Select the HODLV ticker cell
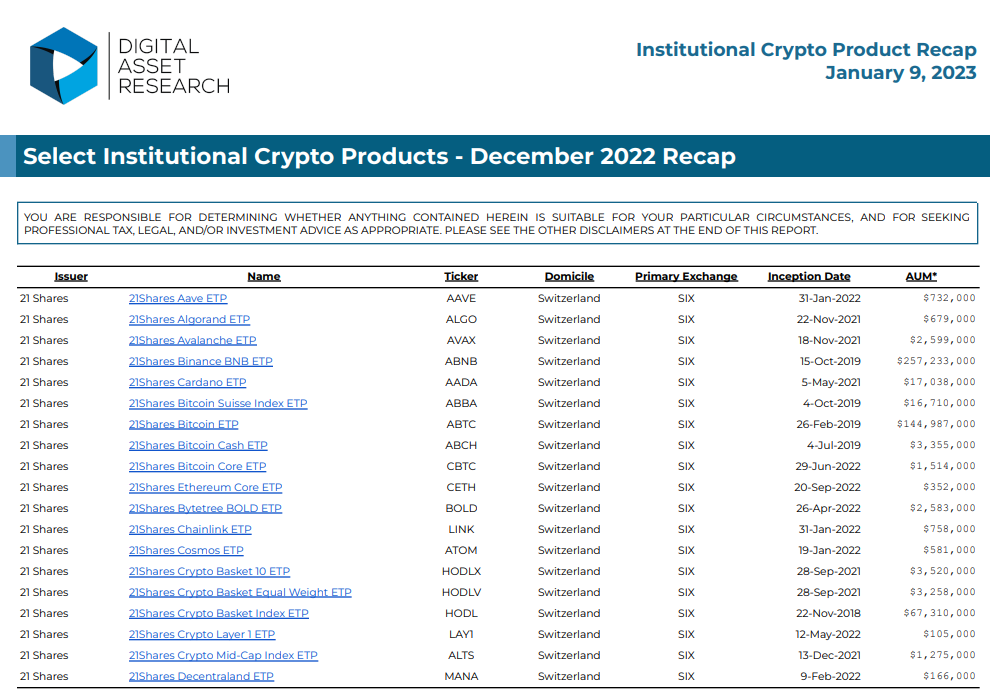The image size is (990, 698). [x=461, y=592]
